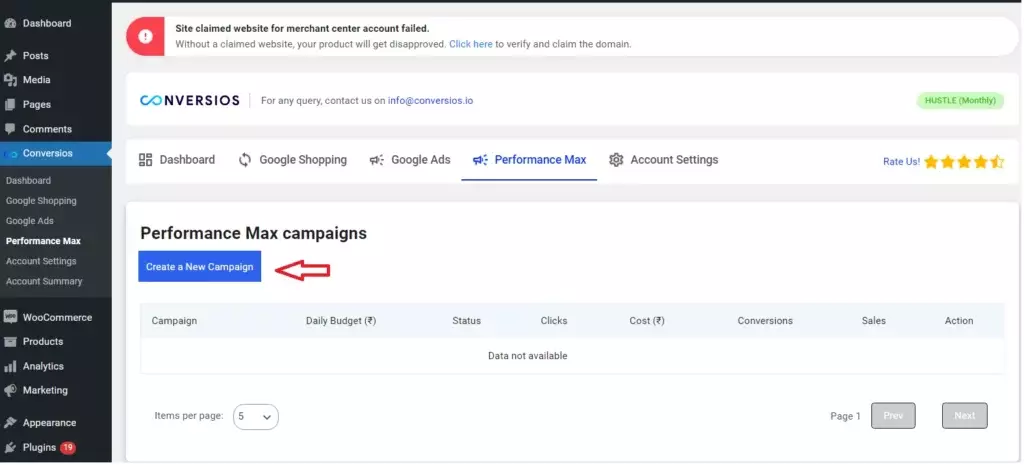
Task: Open WooCommerce in the sidebar
Action: [x=56, y=317]
